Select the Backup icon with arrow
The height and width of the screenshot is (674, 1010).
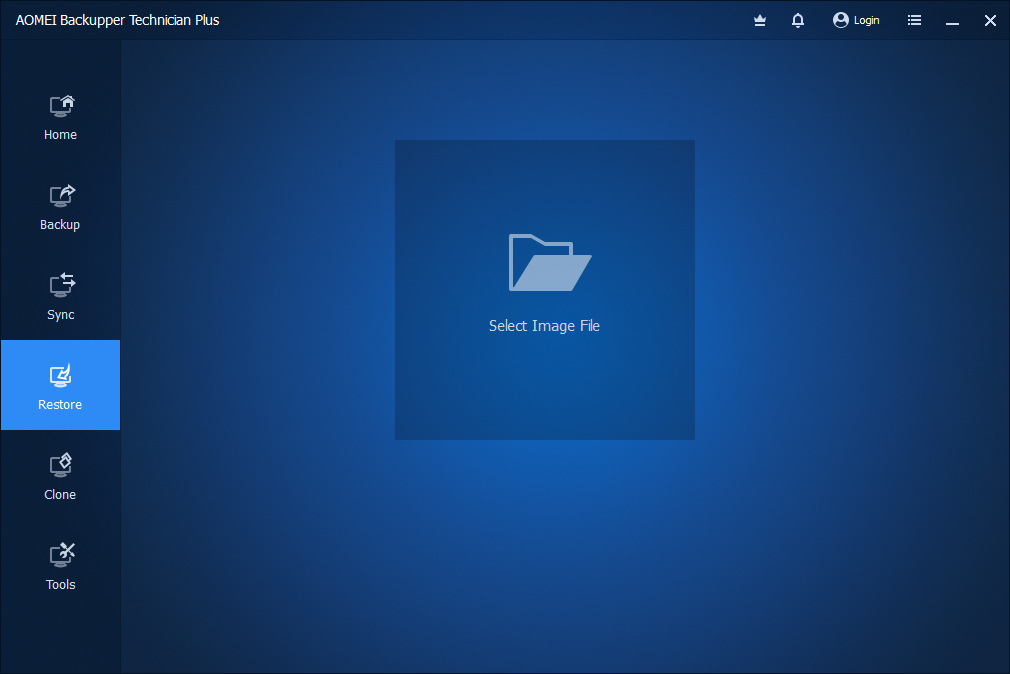click(62, 195)
